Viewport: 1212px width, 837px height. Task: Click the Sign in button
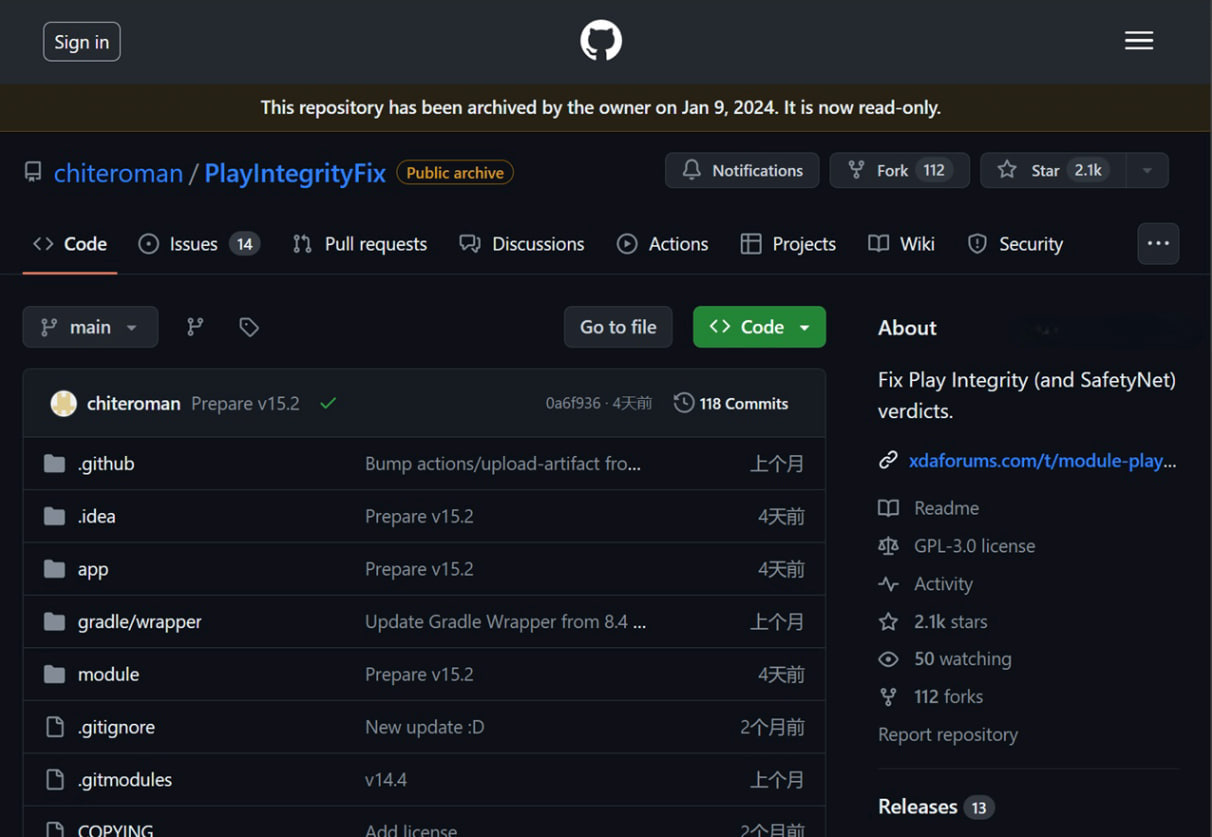[x=82, y=42]
